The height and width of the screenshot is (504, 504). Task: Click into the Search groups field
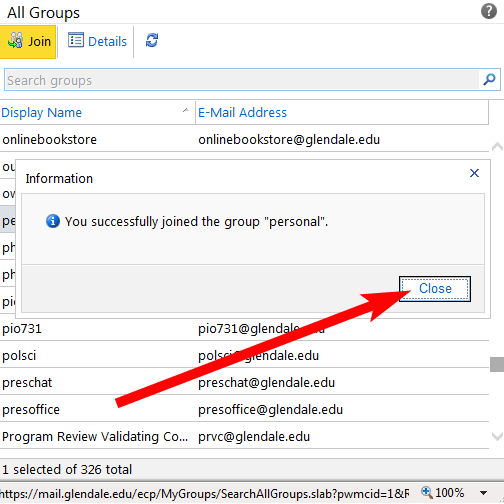coord(242,80)
